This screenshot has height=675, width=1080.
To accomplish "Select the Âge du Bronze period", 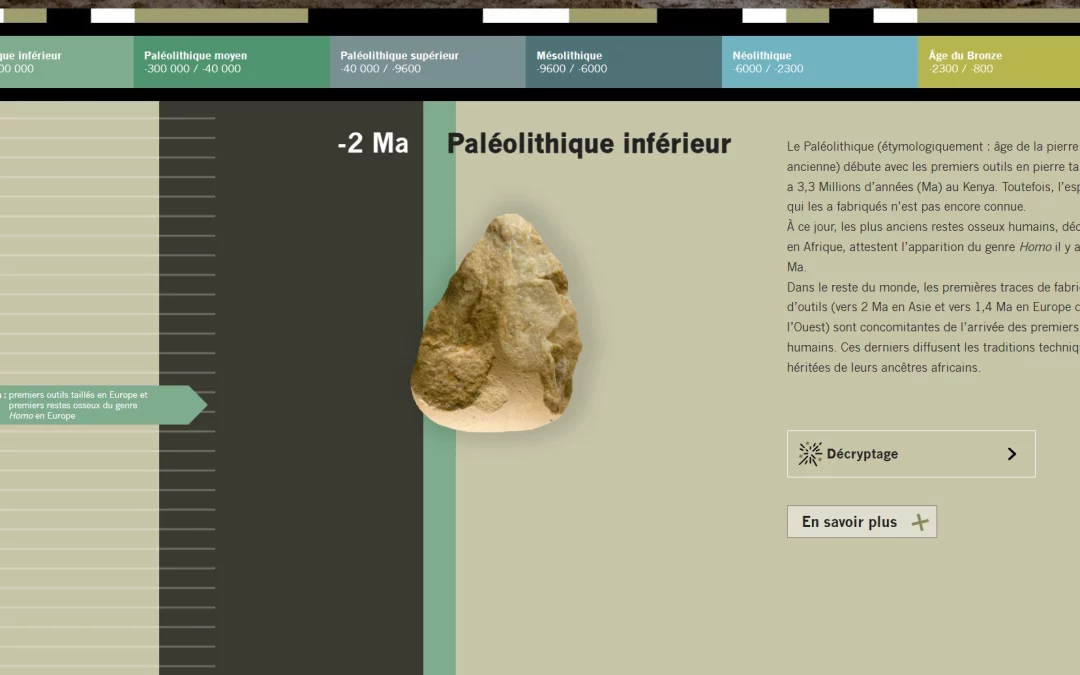I will [x=1000, y=62].
